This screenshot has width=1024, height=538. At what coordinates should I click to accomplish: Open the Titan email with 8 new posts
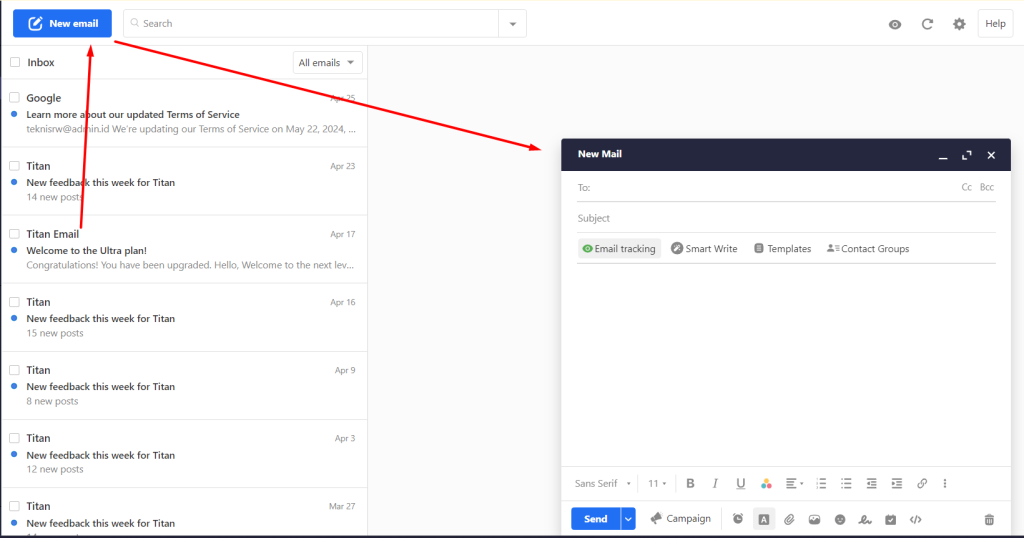[x=184, y=386]
